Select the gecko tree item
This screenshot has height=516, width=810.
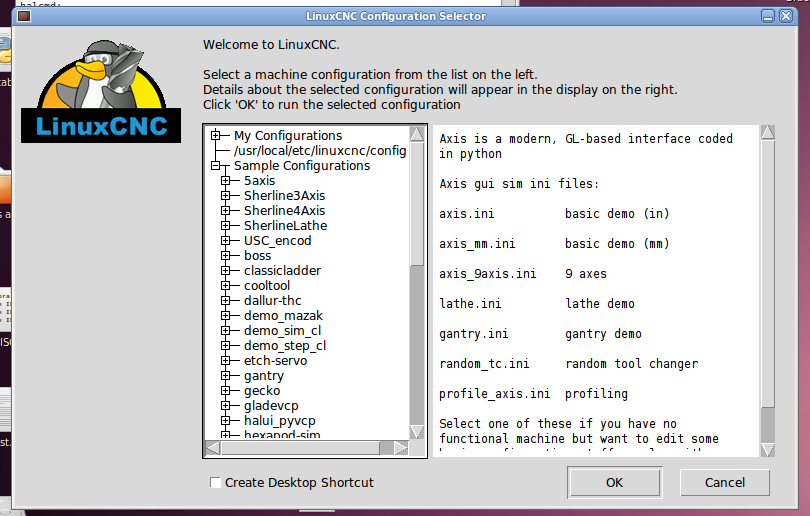point(262,391)
